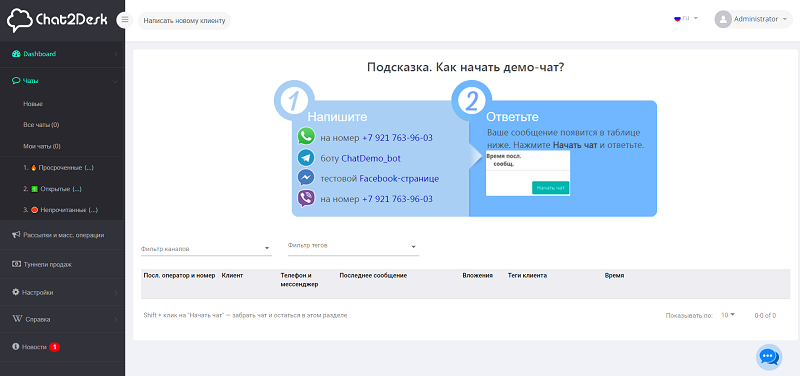Click Написать новому клиенту button
This screenshot has height=376, width=800.
pos(184,21)
